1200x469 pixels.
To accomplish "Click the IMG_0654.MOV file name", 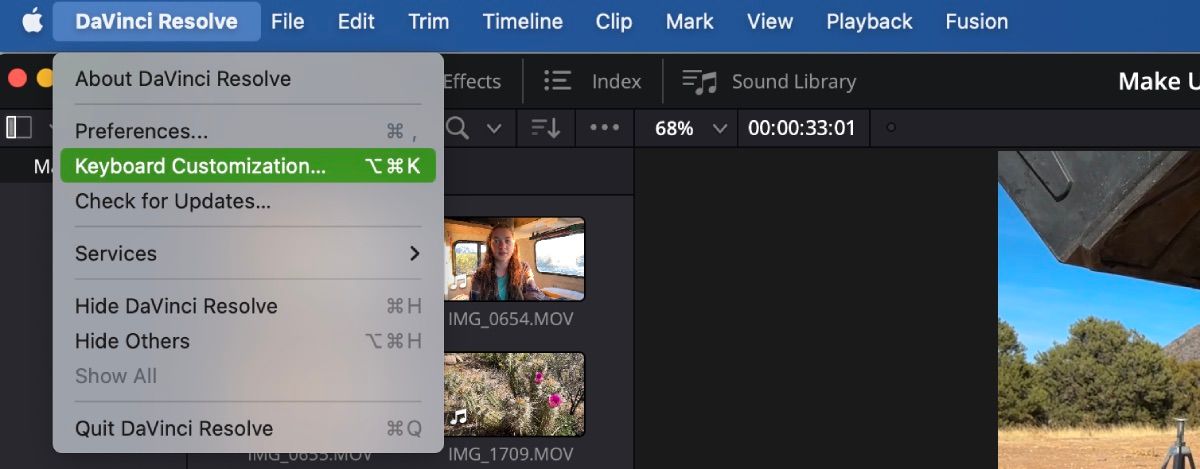I will [x=511, y=319].
